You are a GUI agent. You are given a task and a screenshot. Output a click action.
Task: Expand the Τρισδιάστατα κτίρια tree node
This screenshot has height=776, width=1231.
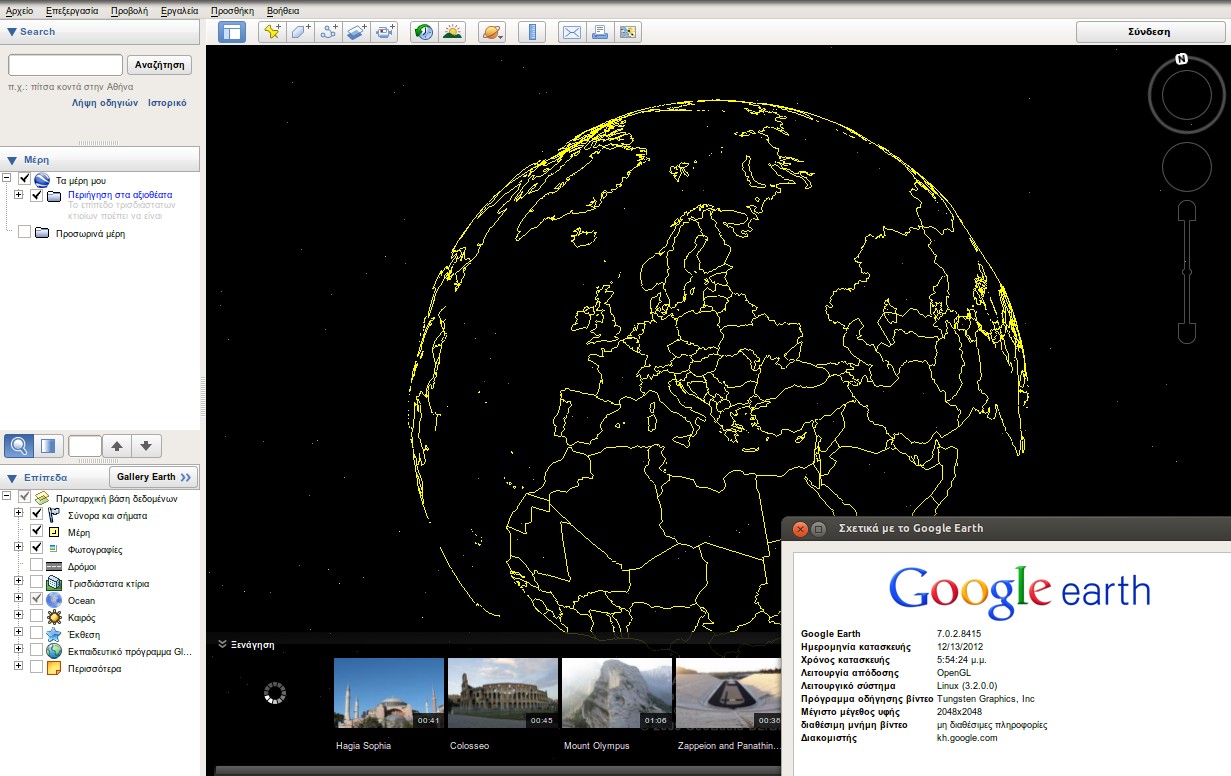[18, 583]
